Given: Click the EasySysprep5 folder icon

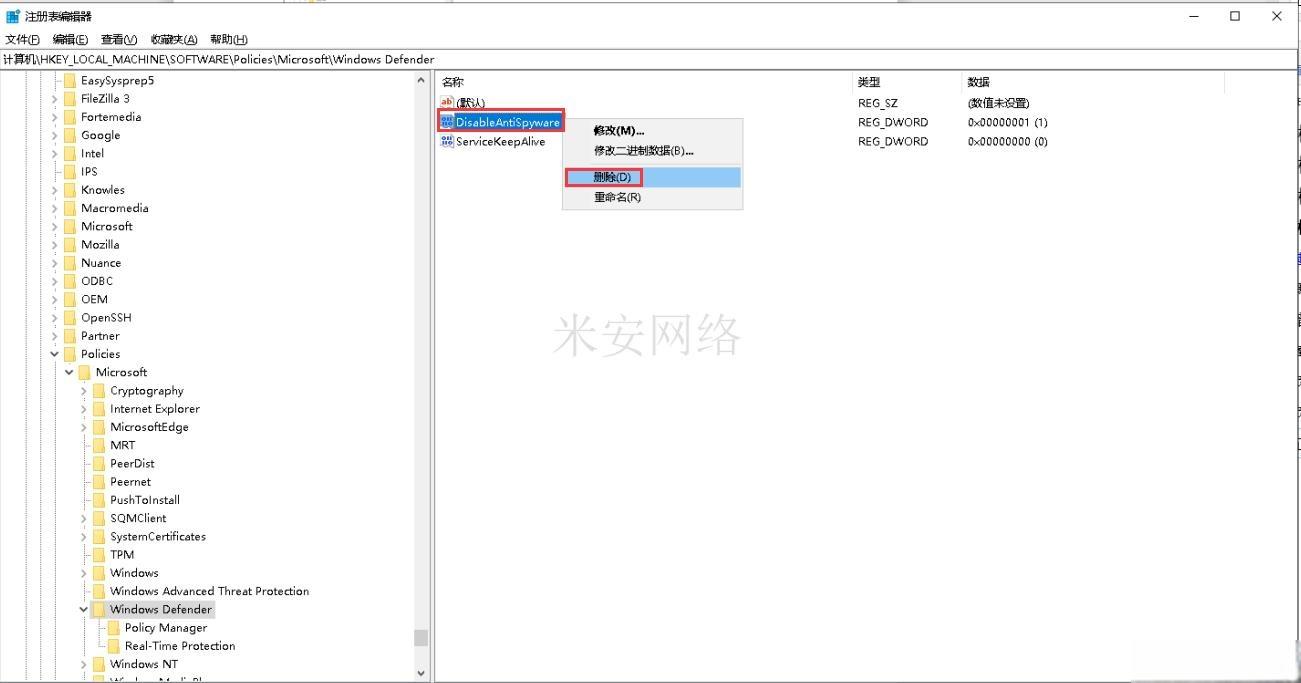Looking at the screenshot, I should (x=70, y=80).
